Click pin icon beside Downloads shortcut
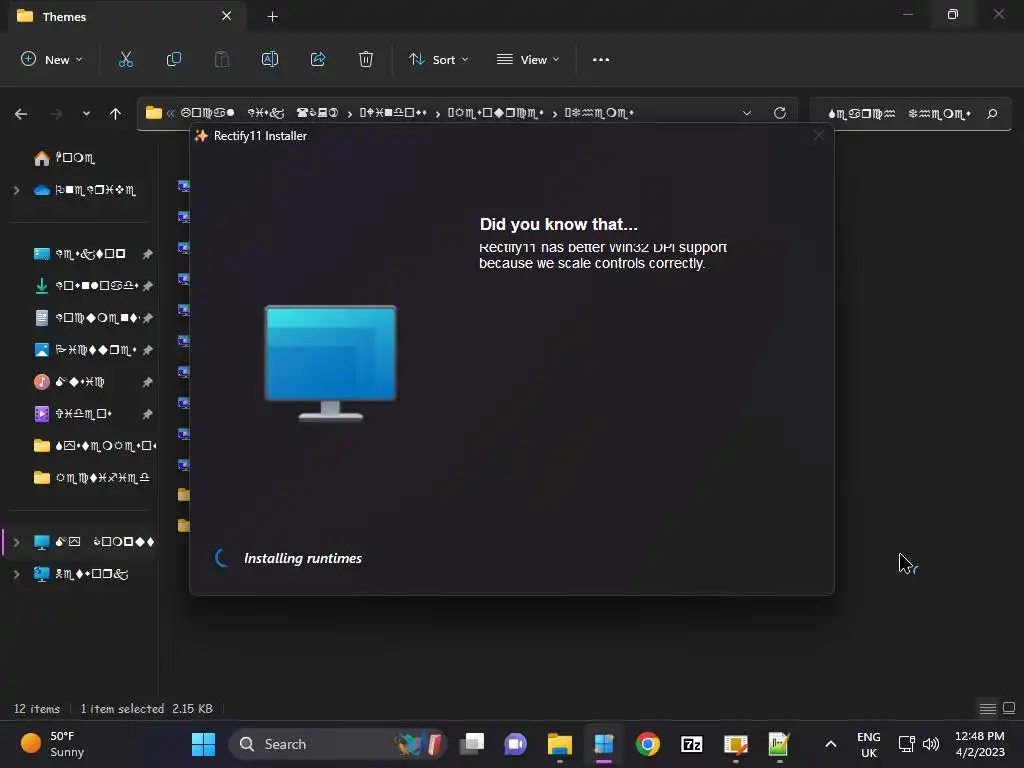Screen dimensions: 1024x768 coord(148,286)
